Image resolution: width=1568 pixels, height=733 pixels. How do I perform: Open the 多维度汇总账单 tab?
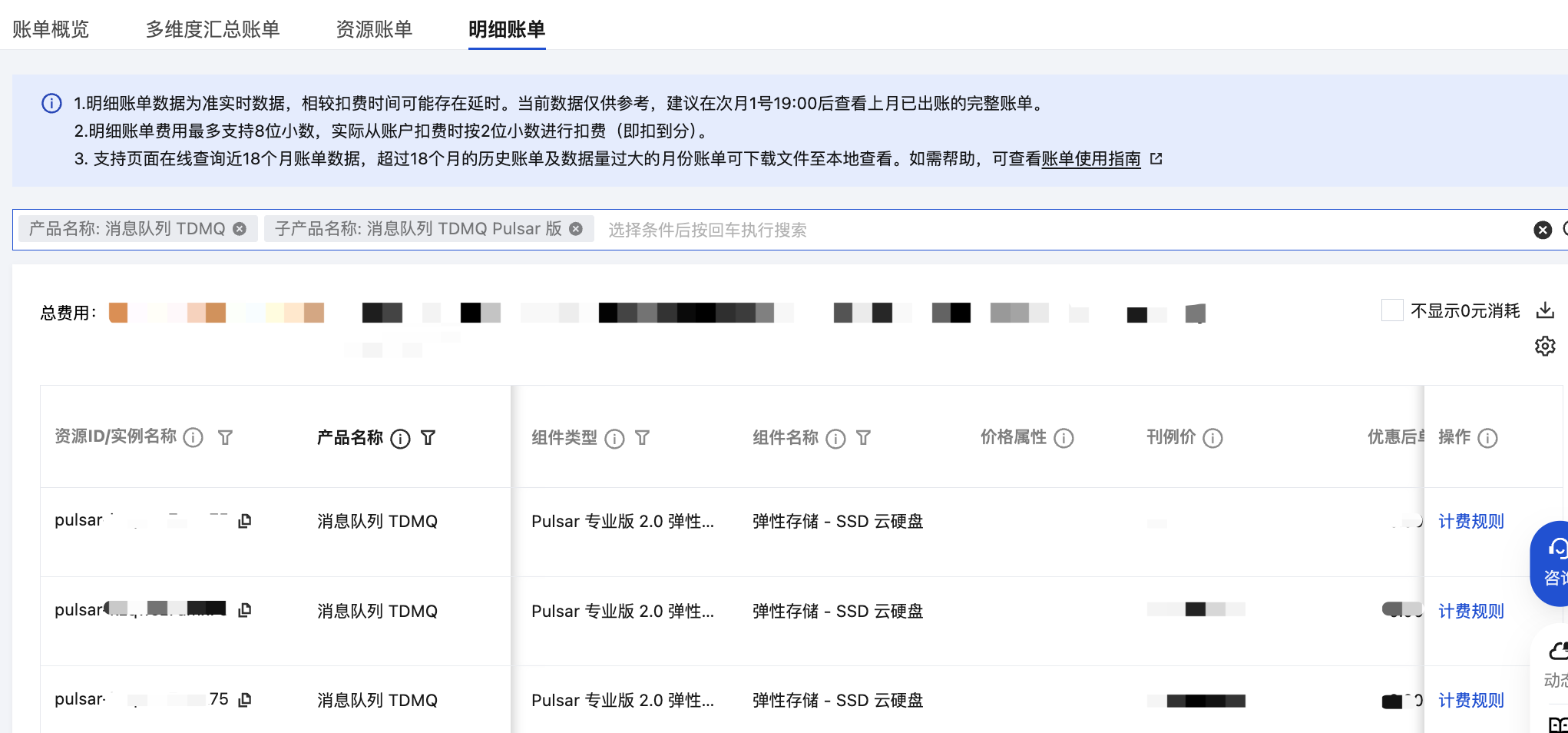pos(213,29)
